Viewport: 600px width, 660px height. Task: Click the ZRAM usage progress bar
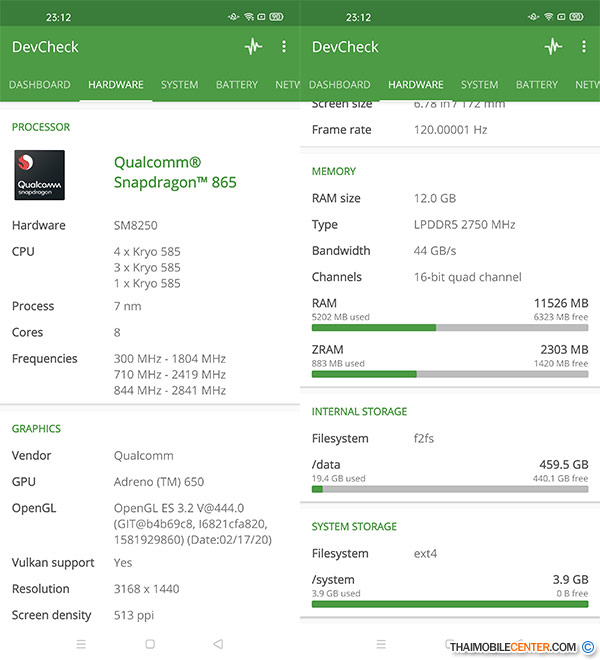(449, 374)
